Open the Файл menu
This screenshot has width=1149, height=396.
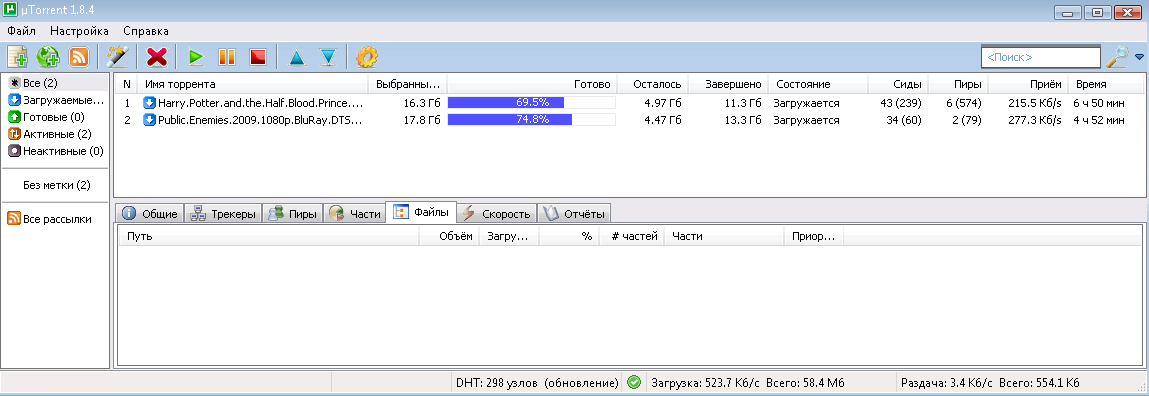[x=21, y=31]
